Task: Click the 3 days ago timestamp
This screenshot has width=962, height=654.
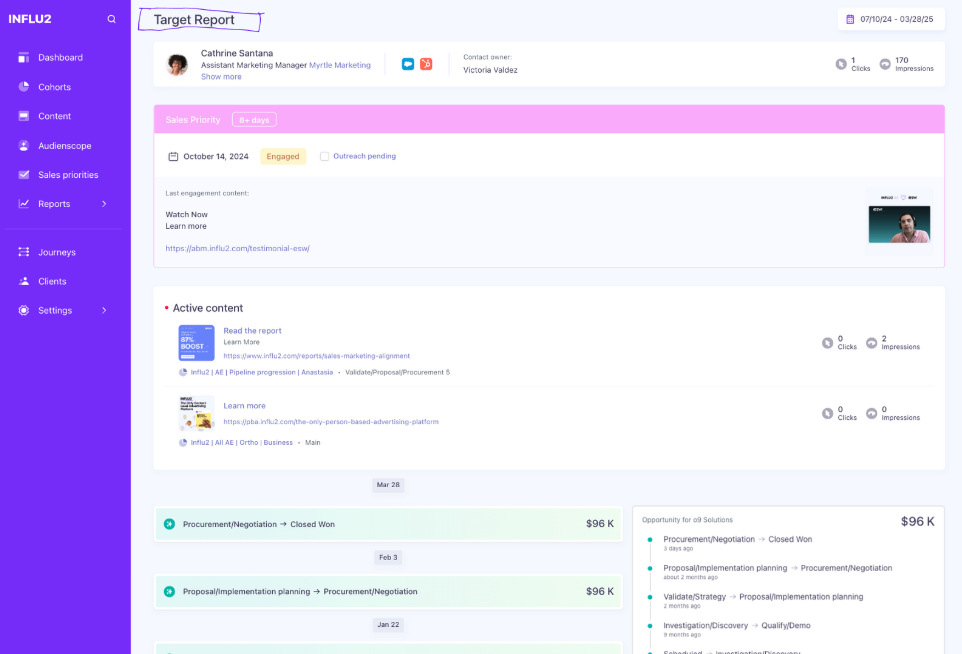Action: [678, 548]
